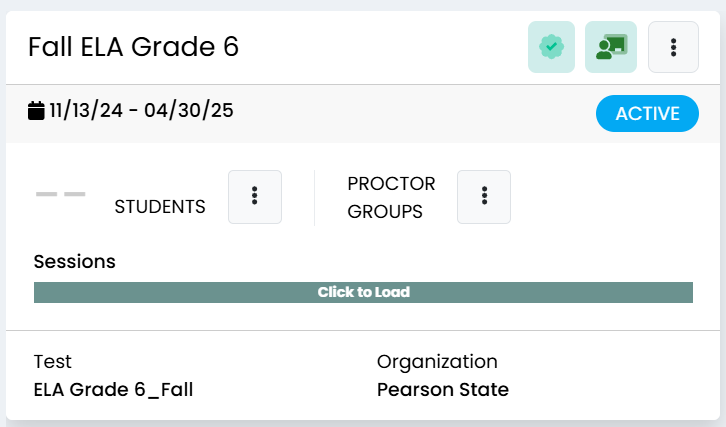Click the Organization field label
The height and width of the screenshot is (427, 726).
tap(437, 362)
